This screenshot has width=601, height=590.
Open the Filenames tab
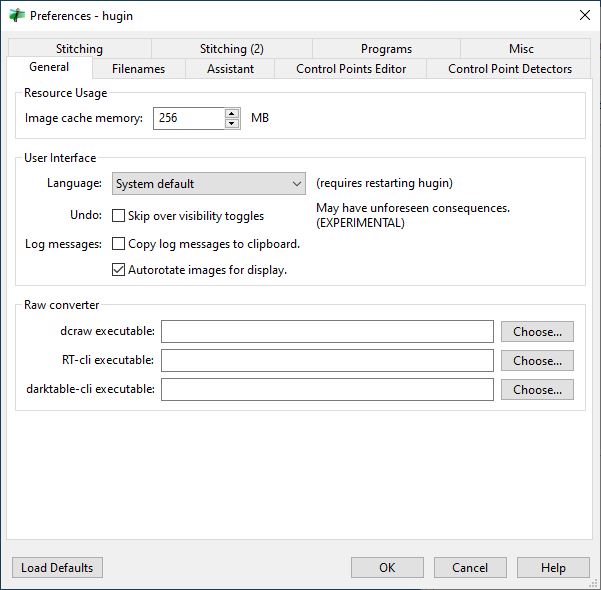click(138, 69)
